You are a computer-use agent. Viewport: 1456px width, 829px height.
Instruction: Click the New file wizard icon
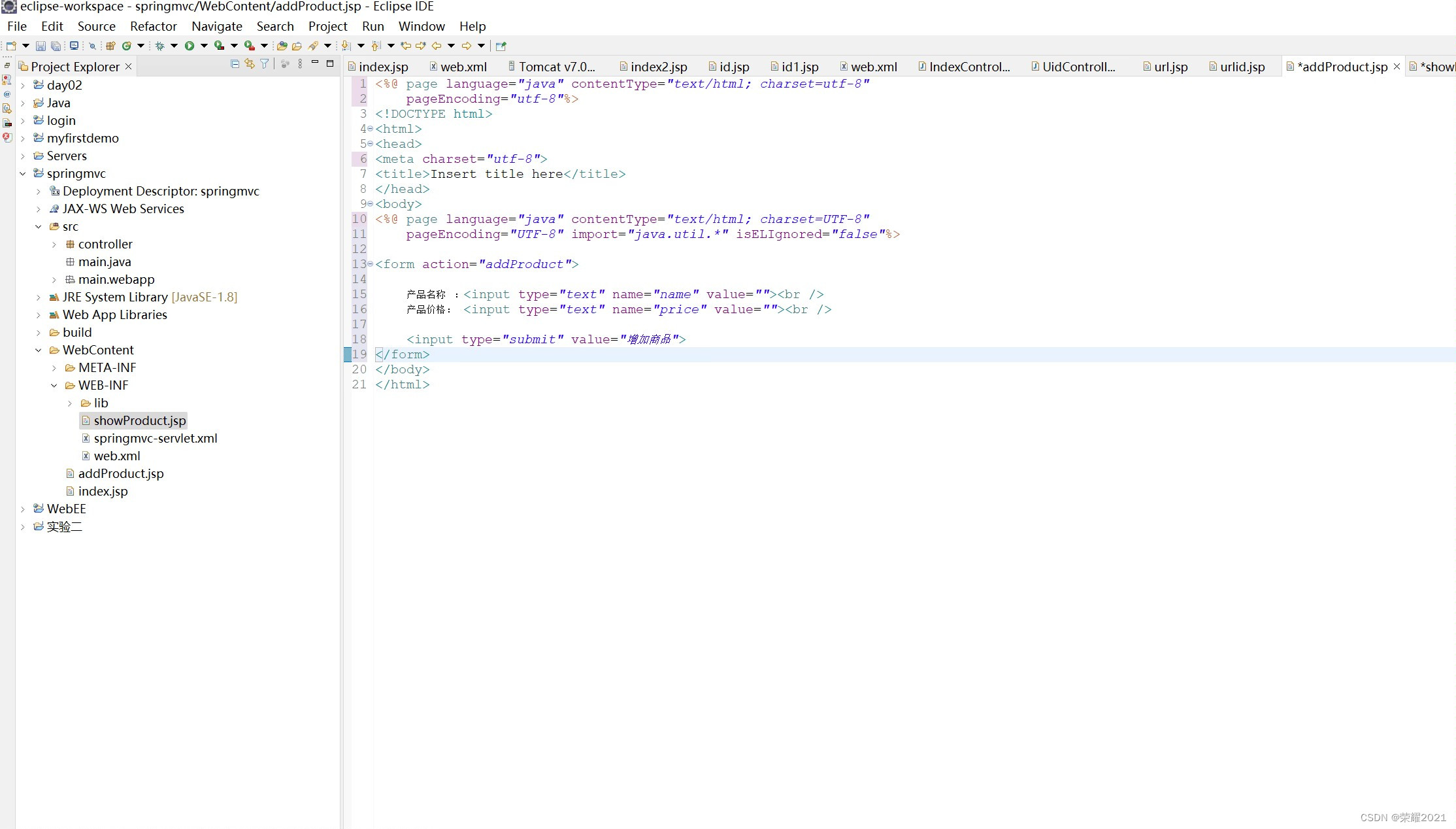(x=11, y=46)
